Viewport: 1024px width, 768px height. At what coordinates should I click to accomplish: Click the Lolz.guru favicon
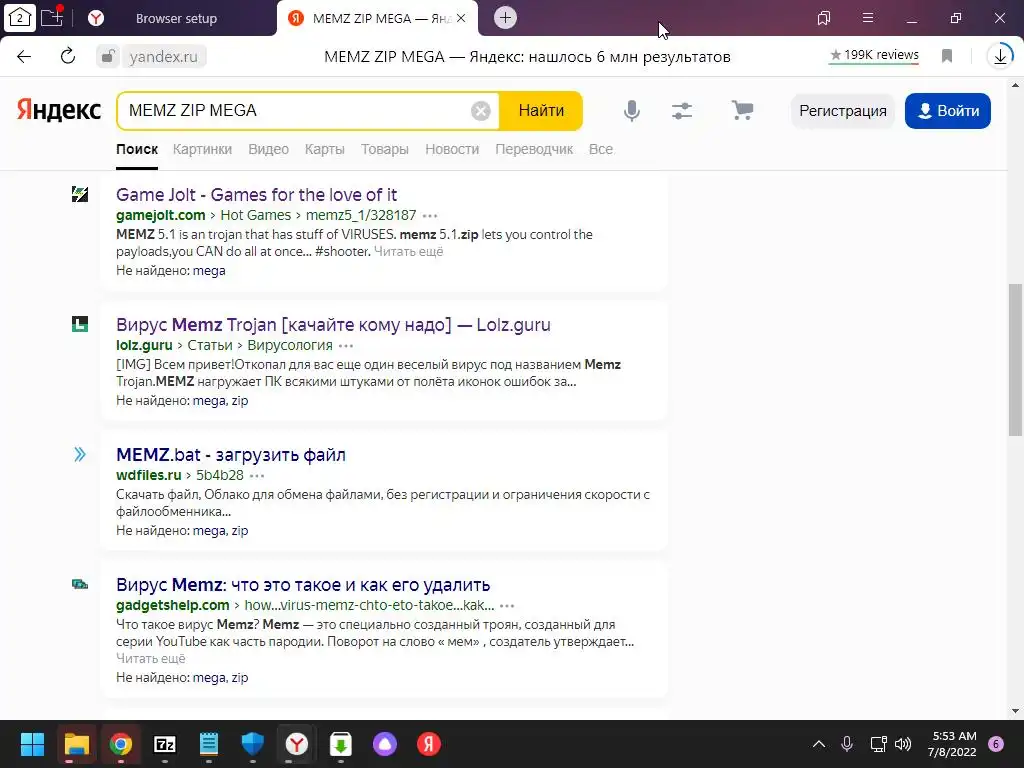(x=80, y=324)
